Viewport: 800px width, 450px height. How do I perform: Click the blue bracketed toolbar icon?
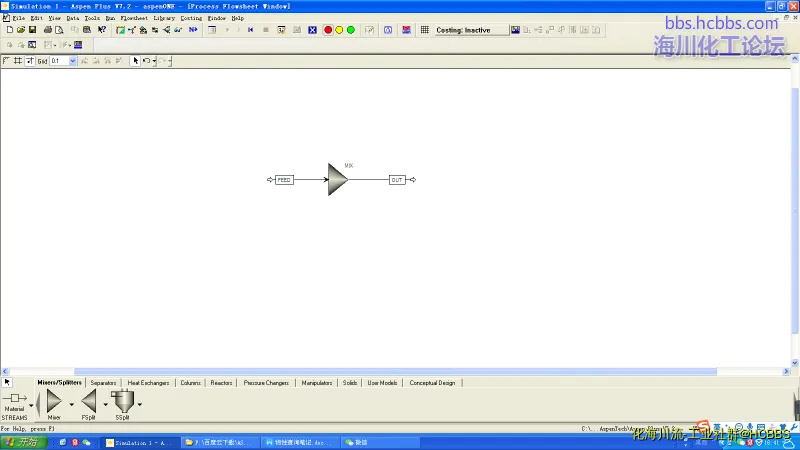click(388, 30)
